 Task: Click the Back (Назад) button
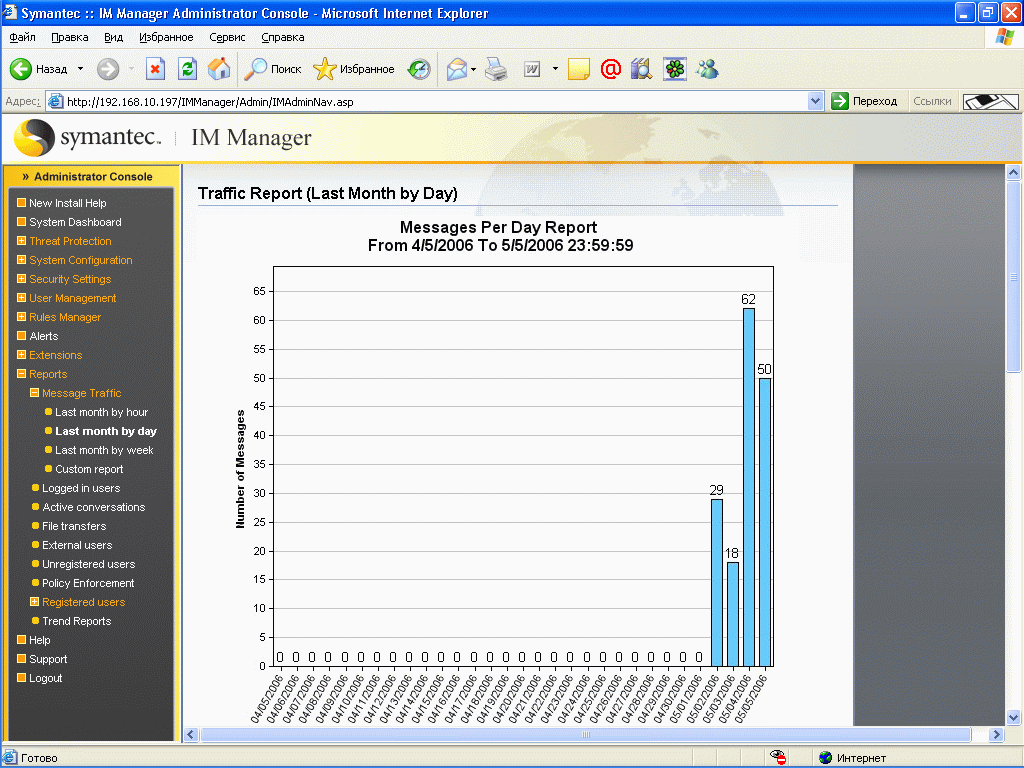point(40,69)
